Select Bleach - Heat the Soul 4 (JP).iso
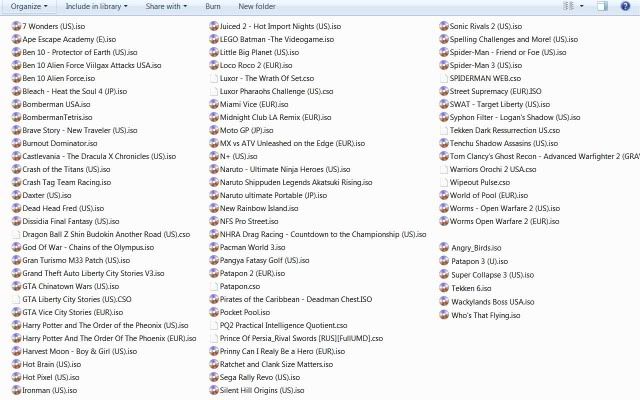Viewport: 640px width, 400px height. point(75,91)
